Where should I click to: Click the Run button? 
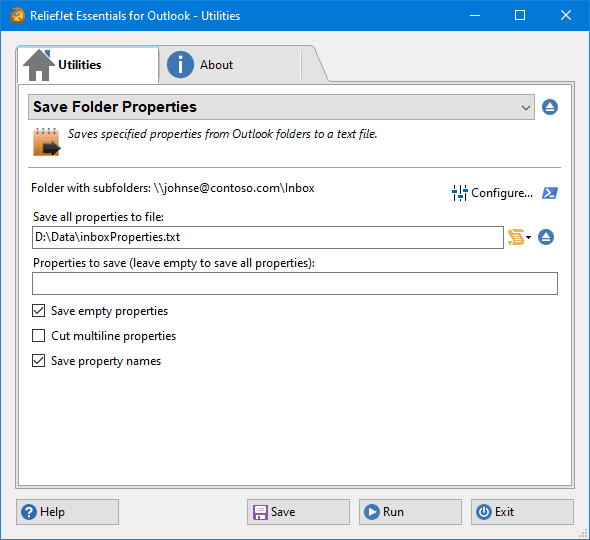410,512
